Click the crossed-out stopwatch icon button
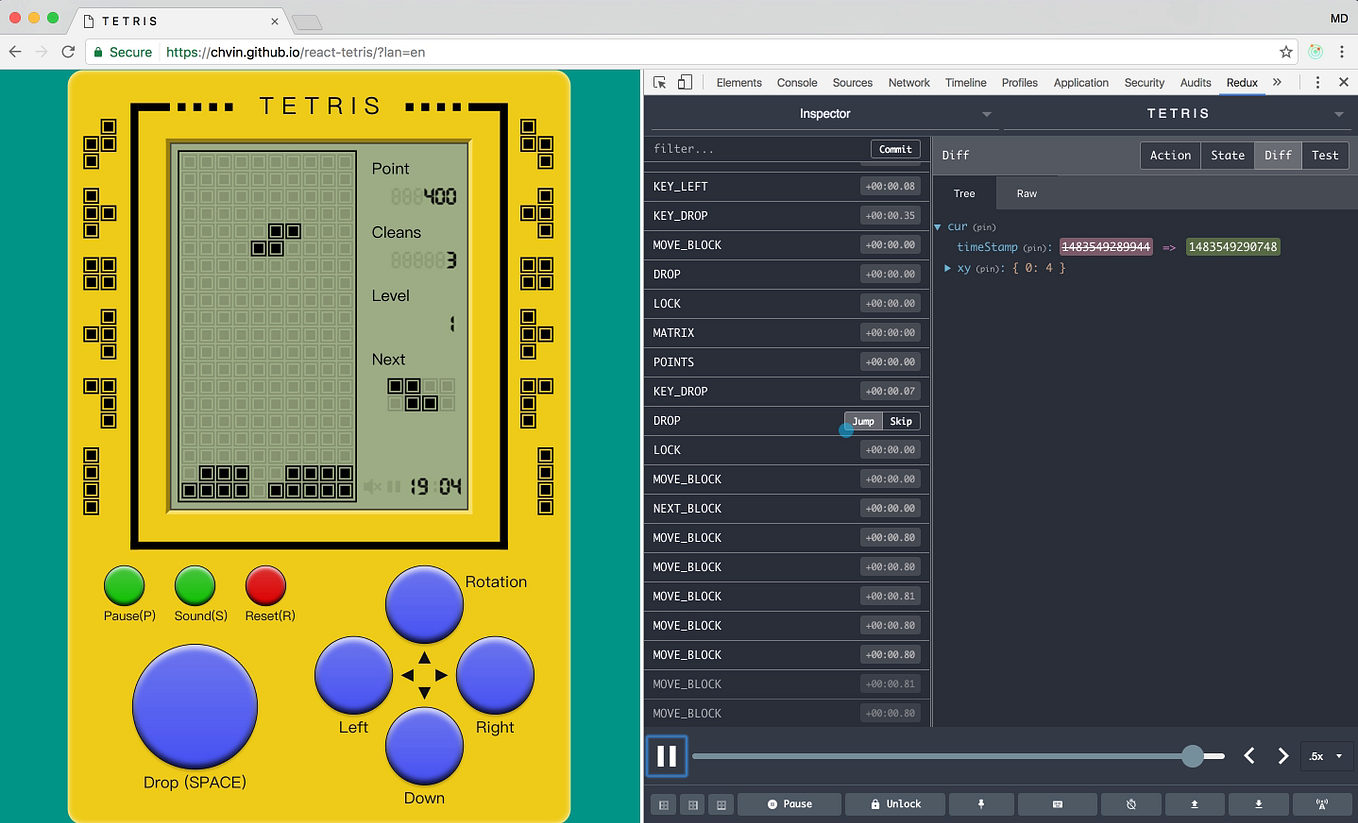 [x=1131, y=804]
